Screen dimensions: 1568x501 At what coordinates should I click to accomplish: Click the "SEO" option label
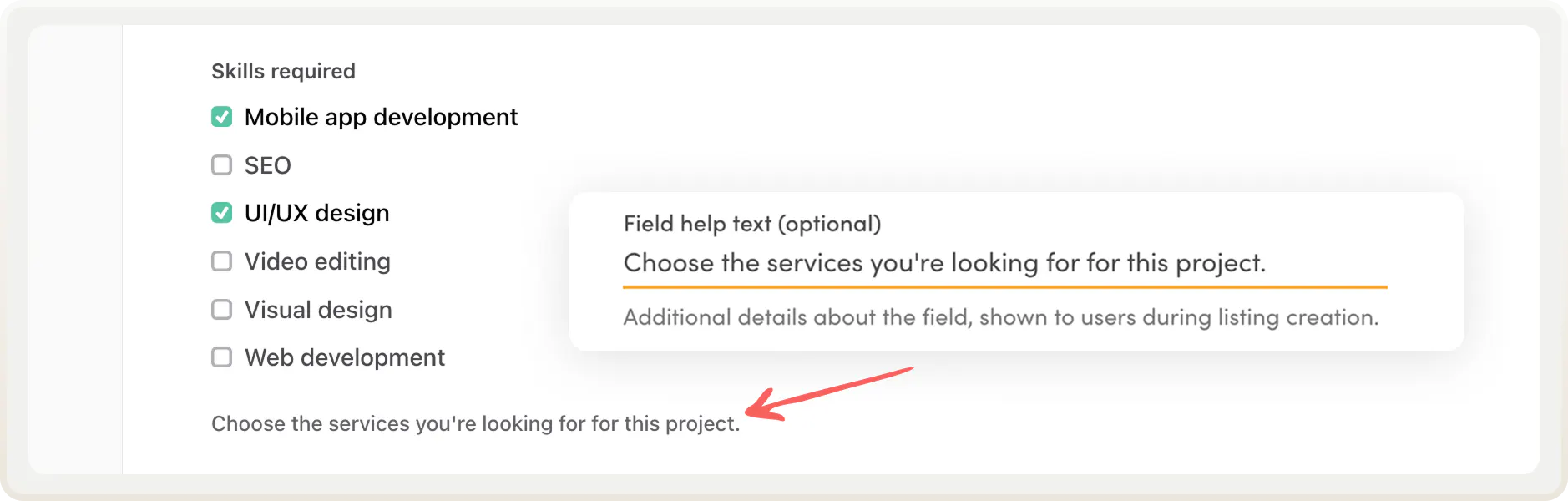[267, 165]
